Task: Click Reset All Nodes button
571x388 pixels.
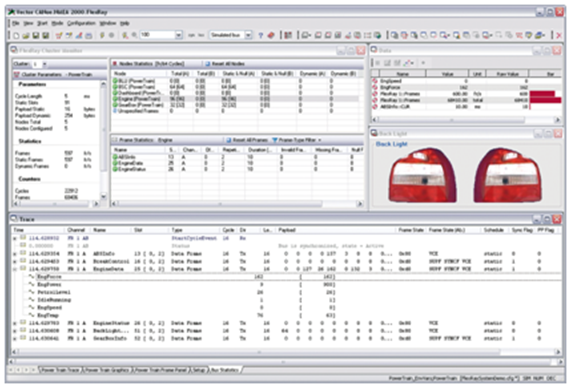Action: point(225,64)
